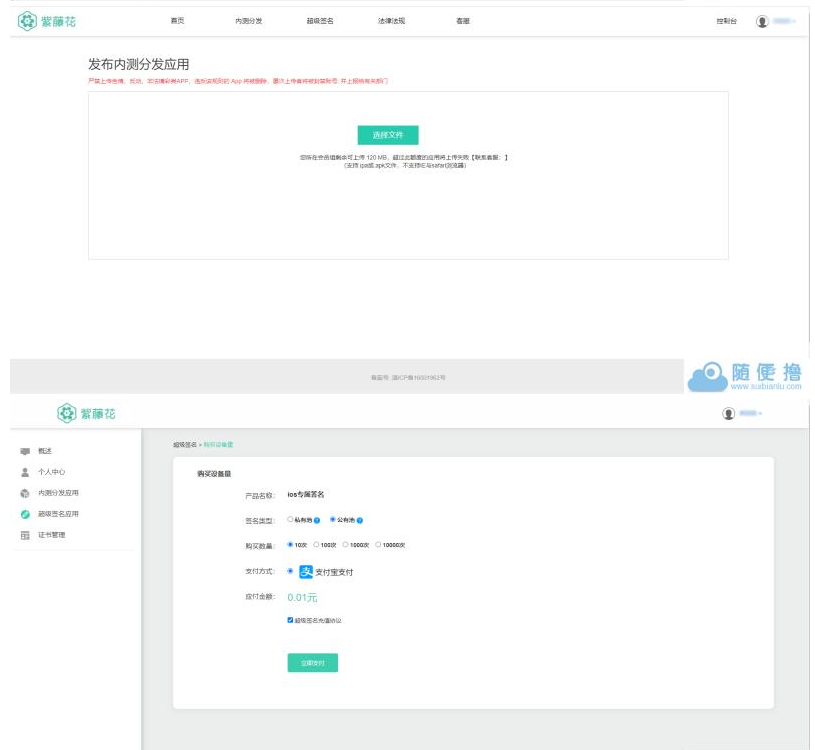815x750 pixels.
Task: Click the help icon beside 私有池
Action: coord(317,520)
